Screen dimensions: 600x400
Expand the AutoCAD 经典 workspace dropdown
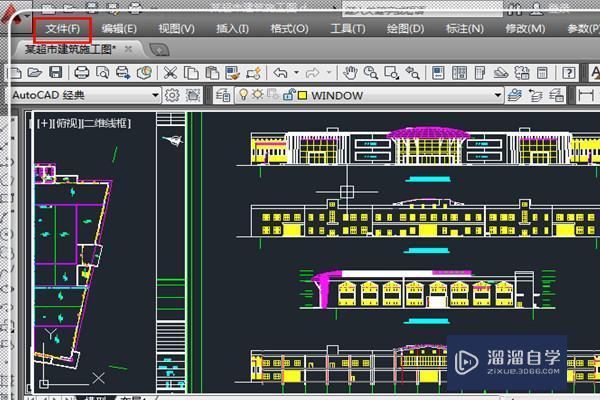[x=155, y=95]
